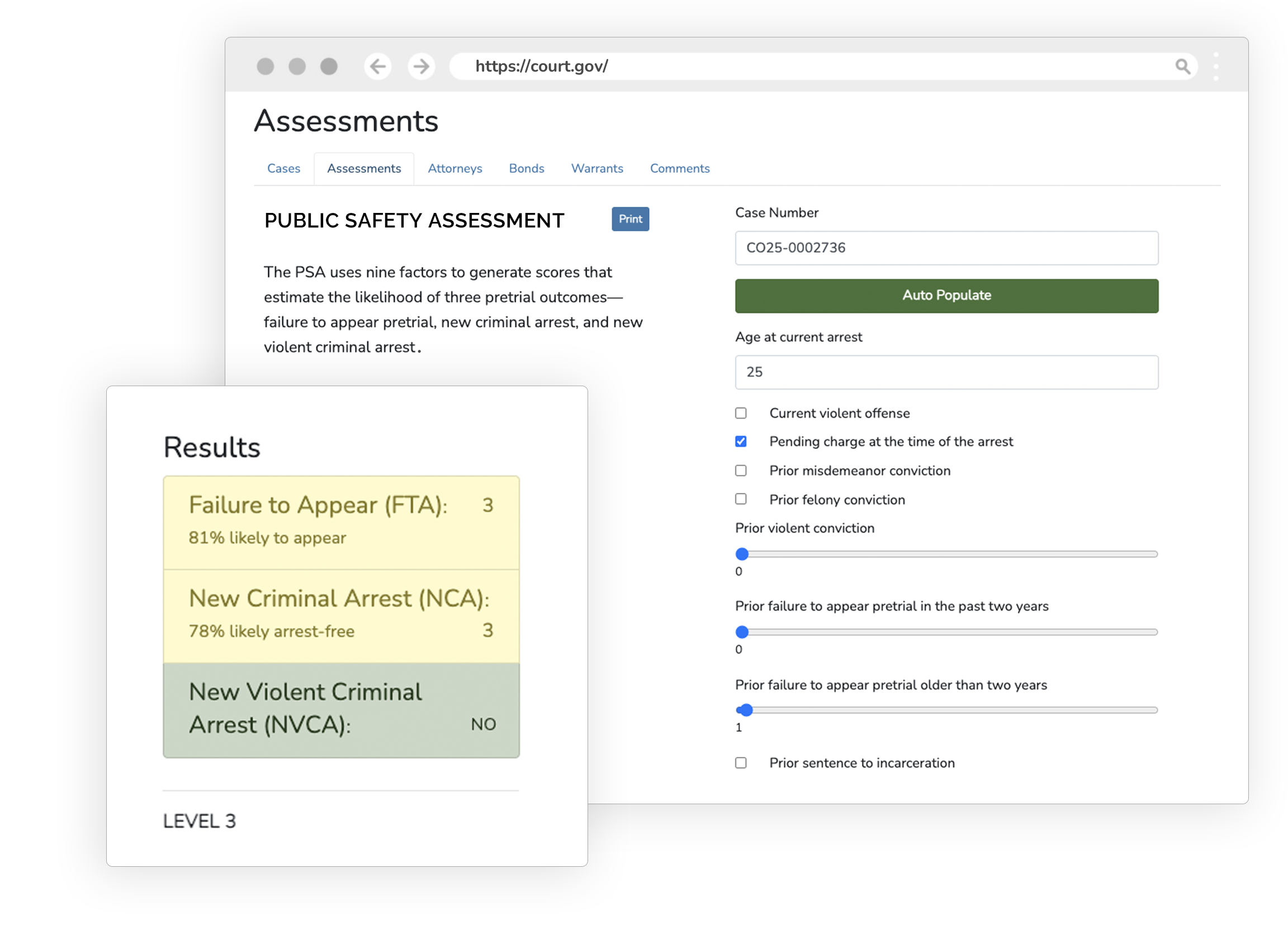Image resolution: width=1288 pixels, height=940 pixels.
Task: Click the Auto Populate button
Action: 946,295
